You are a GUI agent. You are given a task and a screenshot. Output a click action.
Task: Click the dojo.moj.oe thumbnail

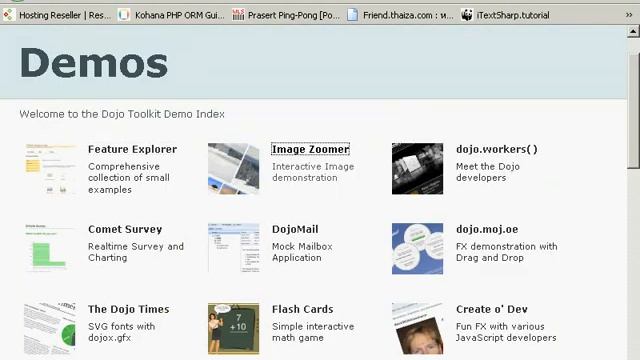point(418,249)
